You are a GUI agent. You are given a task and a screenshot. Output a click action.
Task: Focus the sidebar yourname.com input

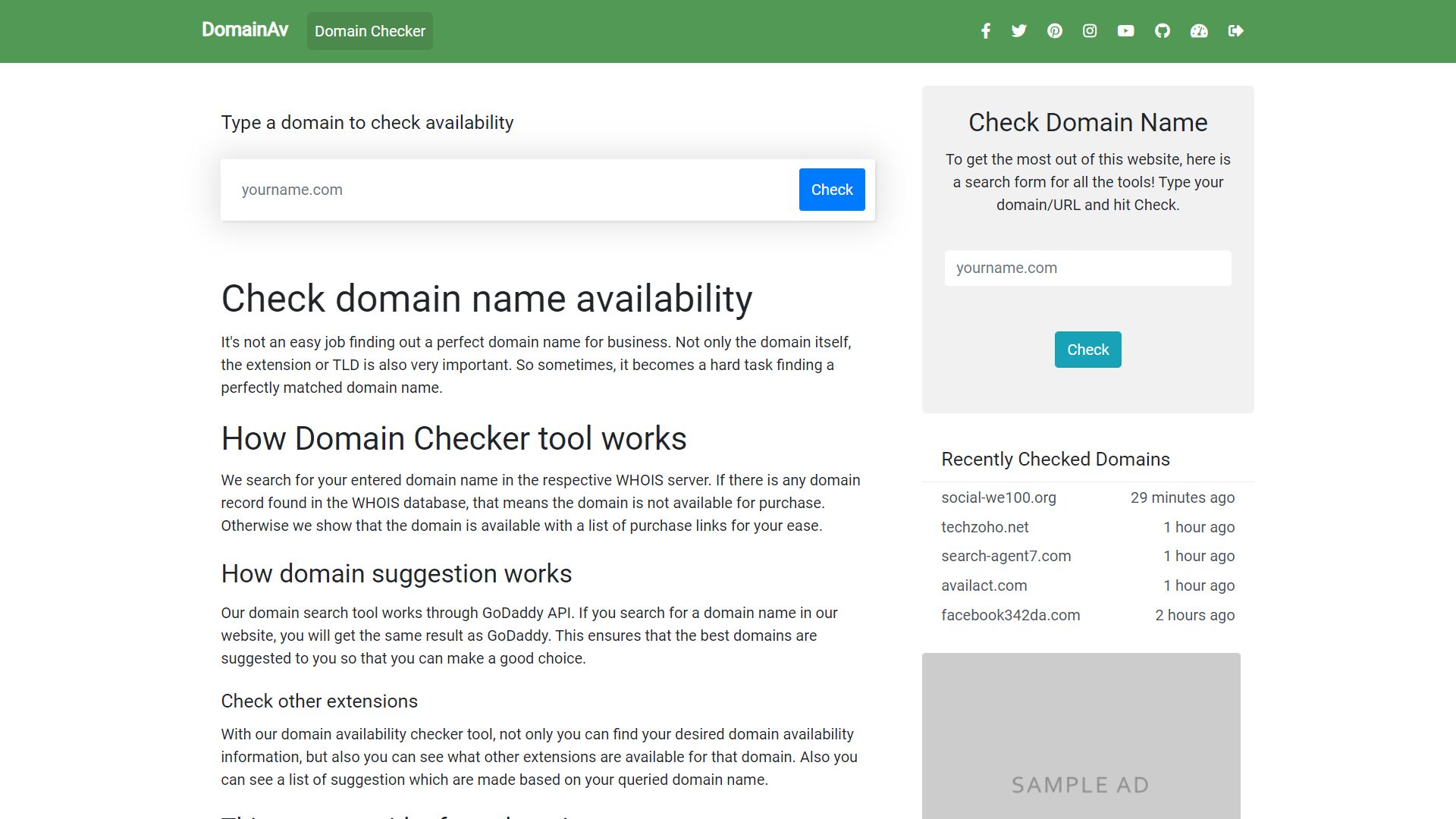1087,268
